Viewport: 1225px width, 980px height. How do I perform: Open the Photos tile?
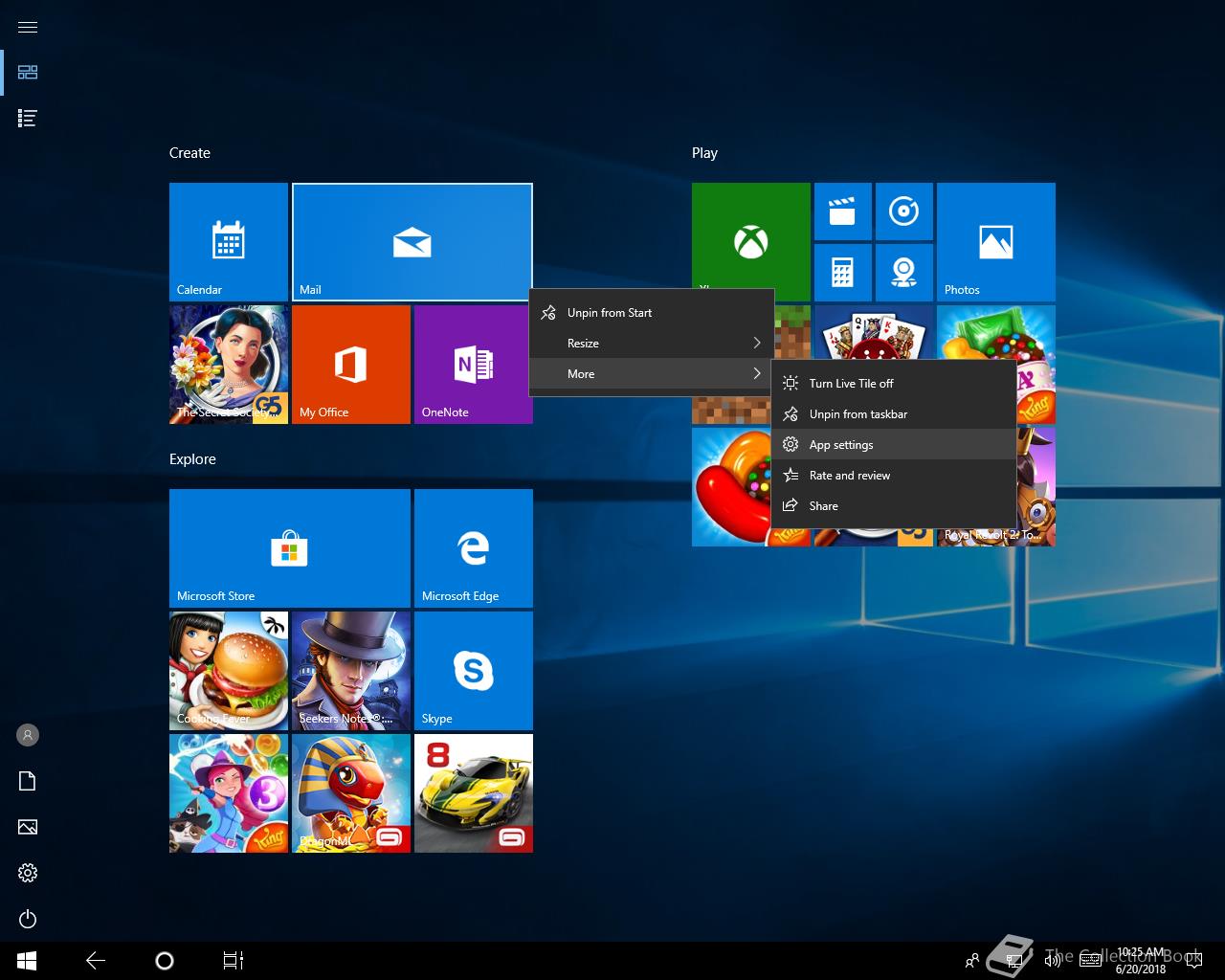tap(996, 242)
